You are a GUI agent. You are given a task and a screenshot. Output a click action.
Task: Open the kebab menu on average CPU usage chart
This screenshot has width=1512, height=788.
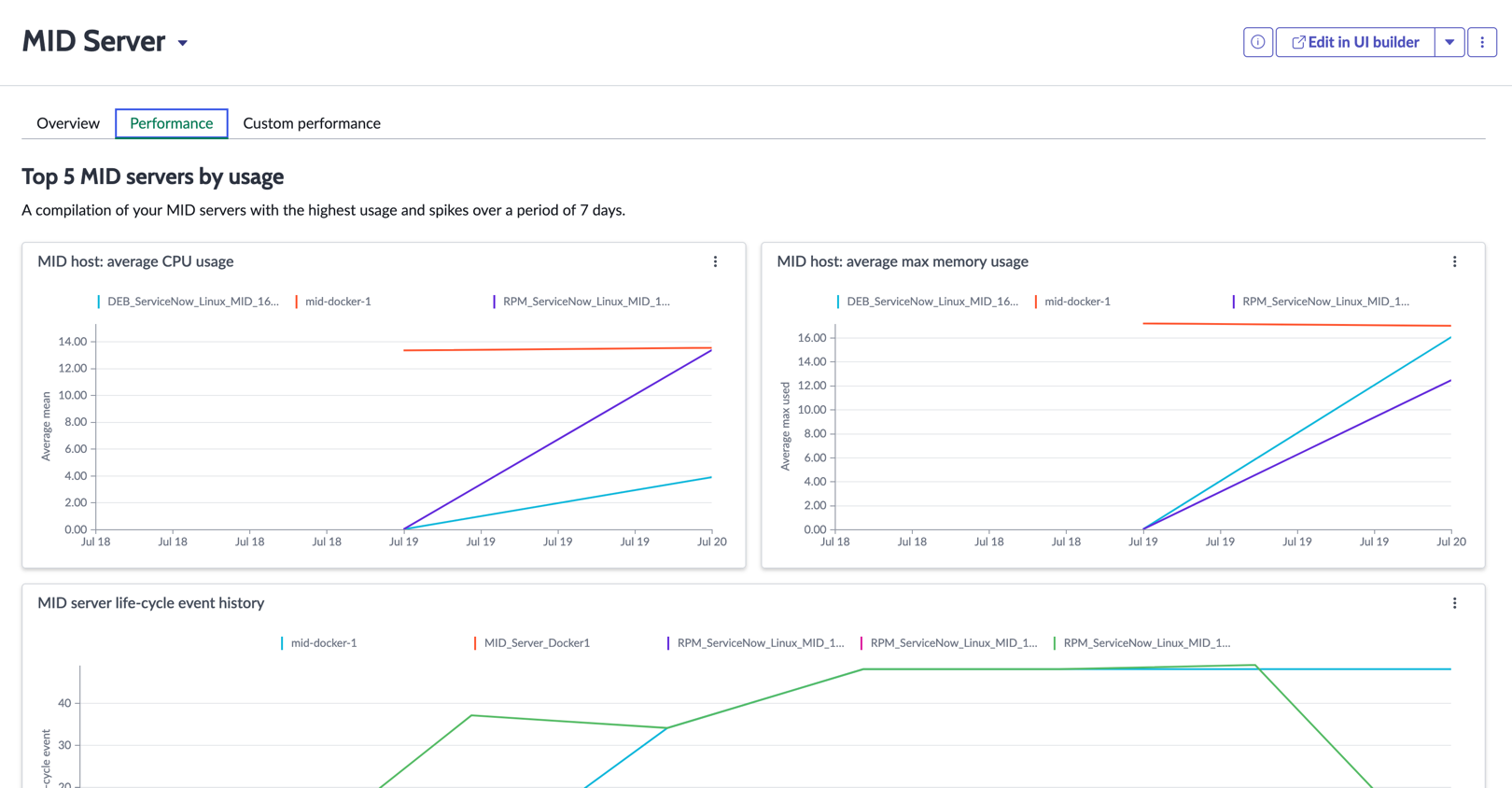pos(716,262)
